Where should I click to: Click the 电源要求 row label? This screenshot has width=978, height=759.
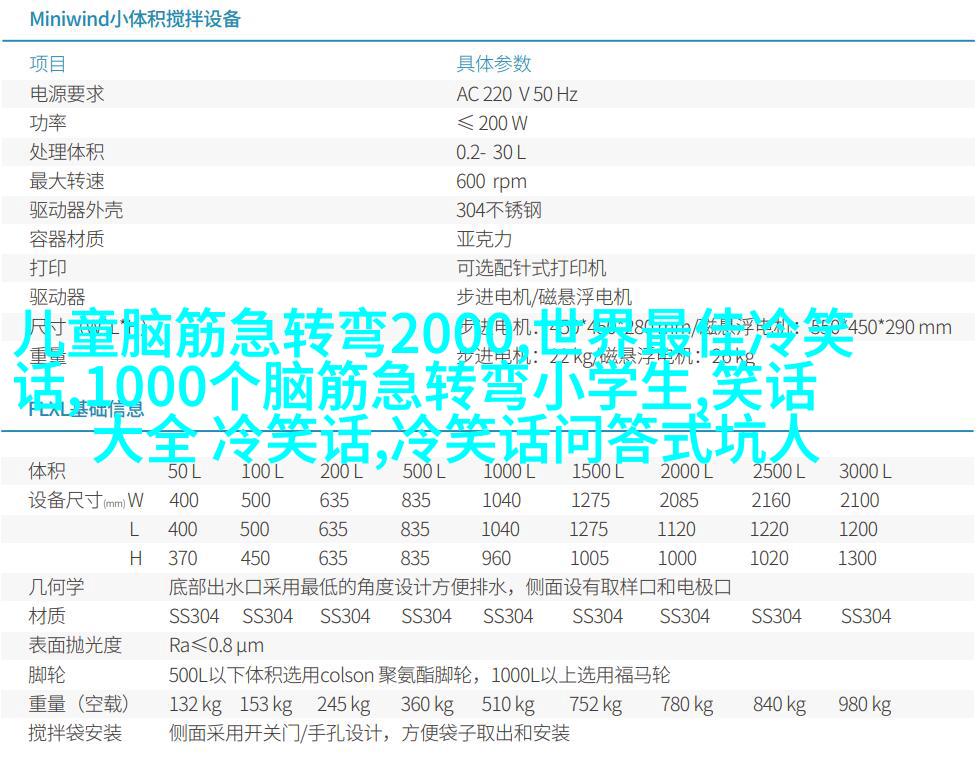[66, 94]
